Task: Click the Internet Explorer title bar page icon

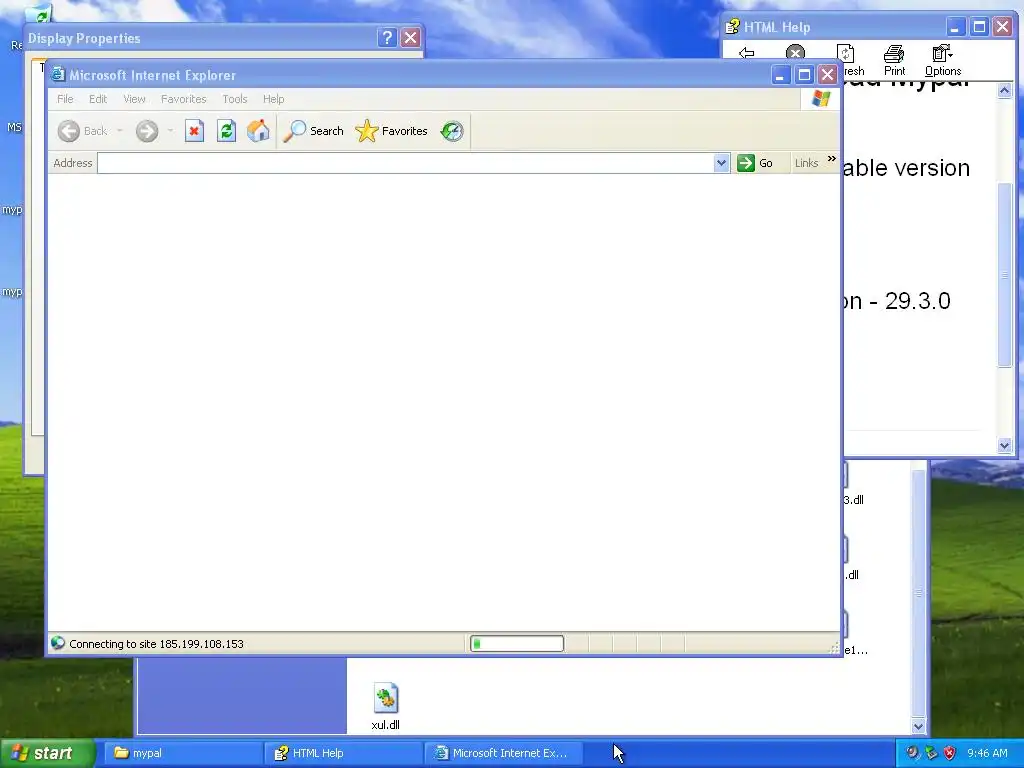Action: point(58,74)
